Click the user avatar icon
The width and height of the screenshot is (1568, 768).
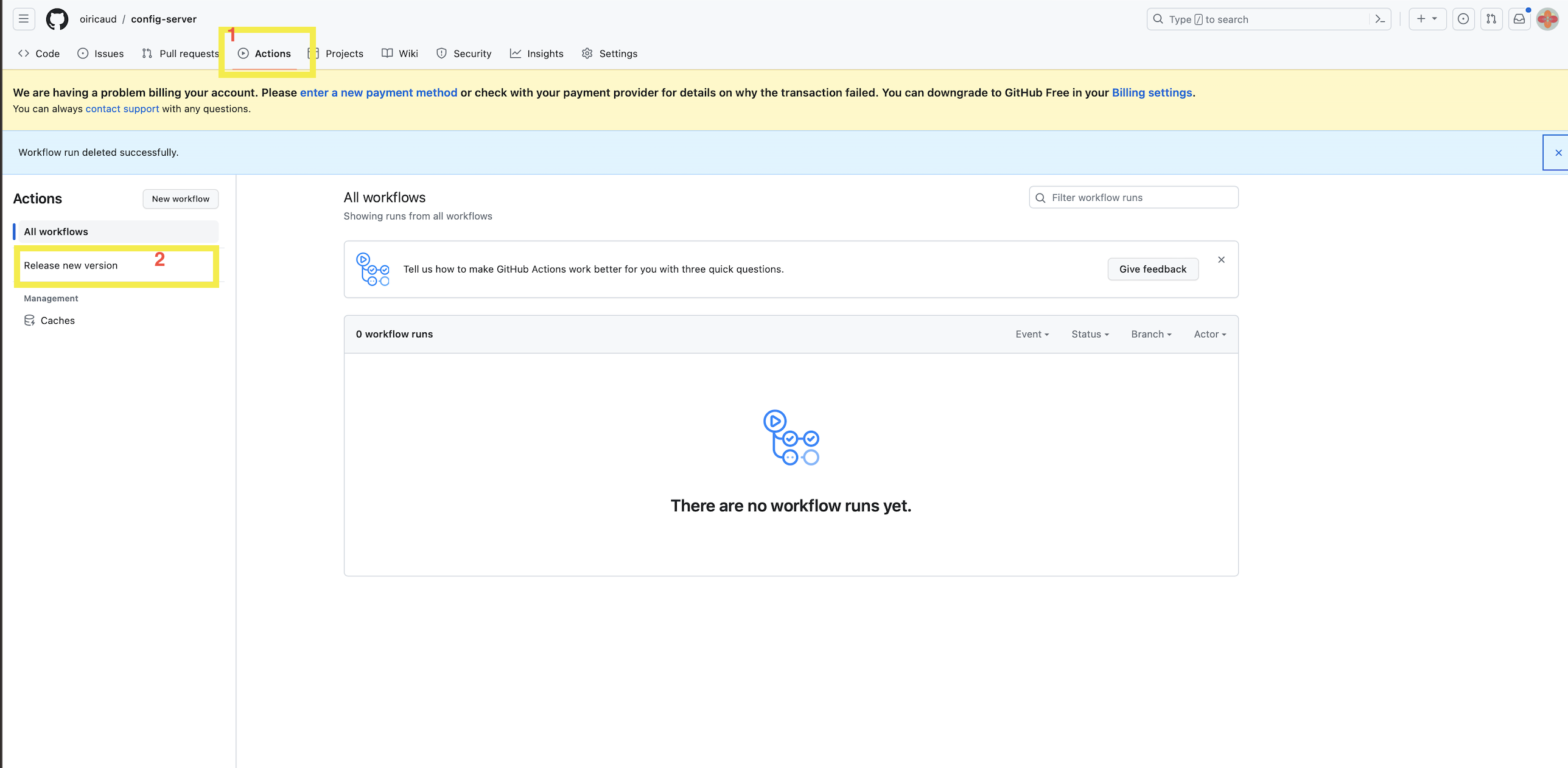(1547, 19)
